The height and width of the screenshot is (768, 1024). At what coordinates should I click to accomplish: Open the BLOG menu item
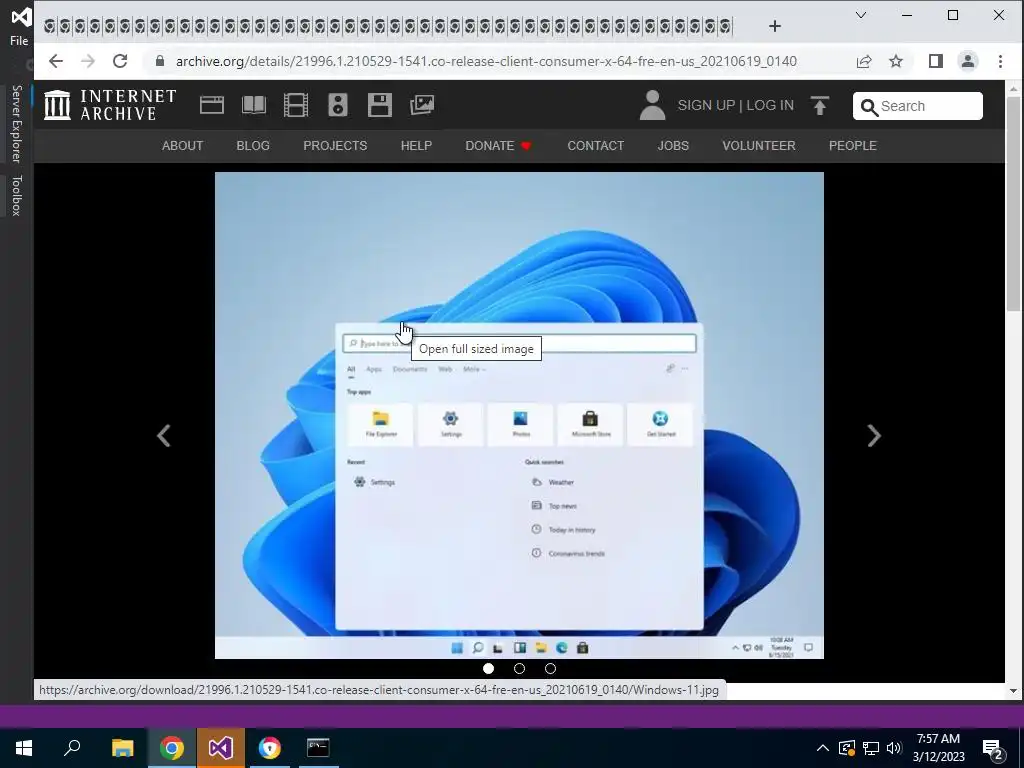point(253,146)
